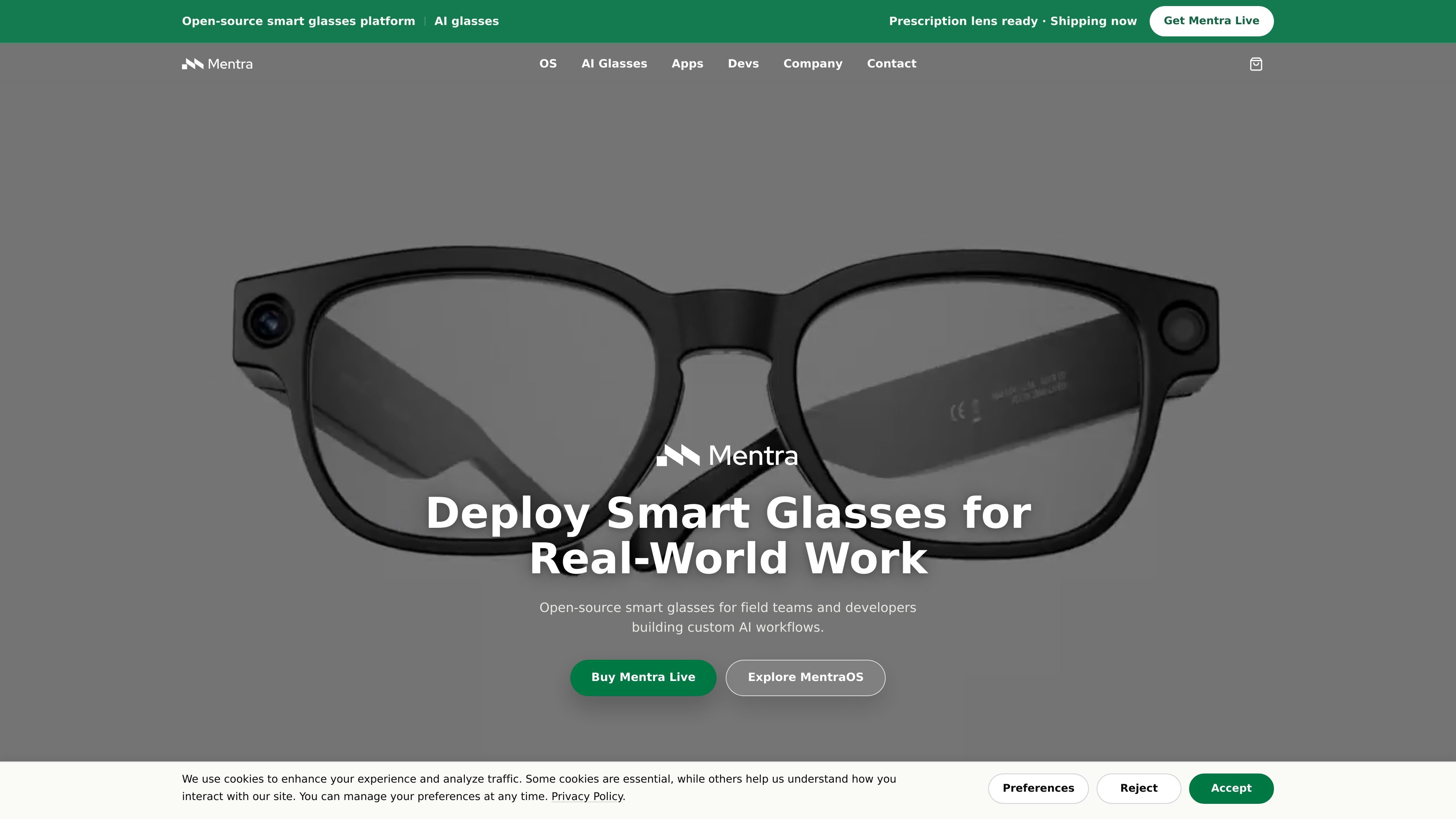Viewport: 1456px width, 819px height.
Task: Follow the Open-source smart glasses platform link
Action: (x=298, y=22)
